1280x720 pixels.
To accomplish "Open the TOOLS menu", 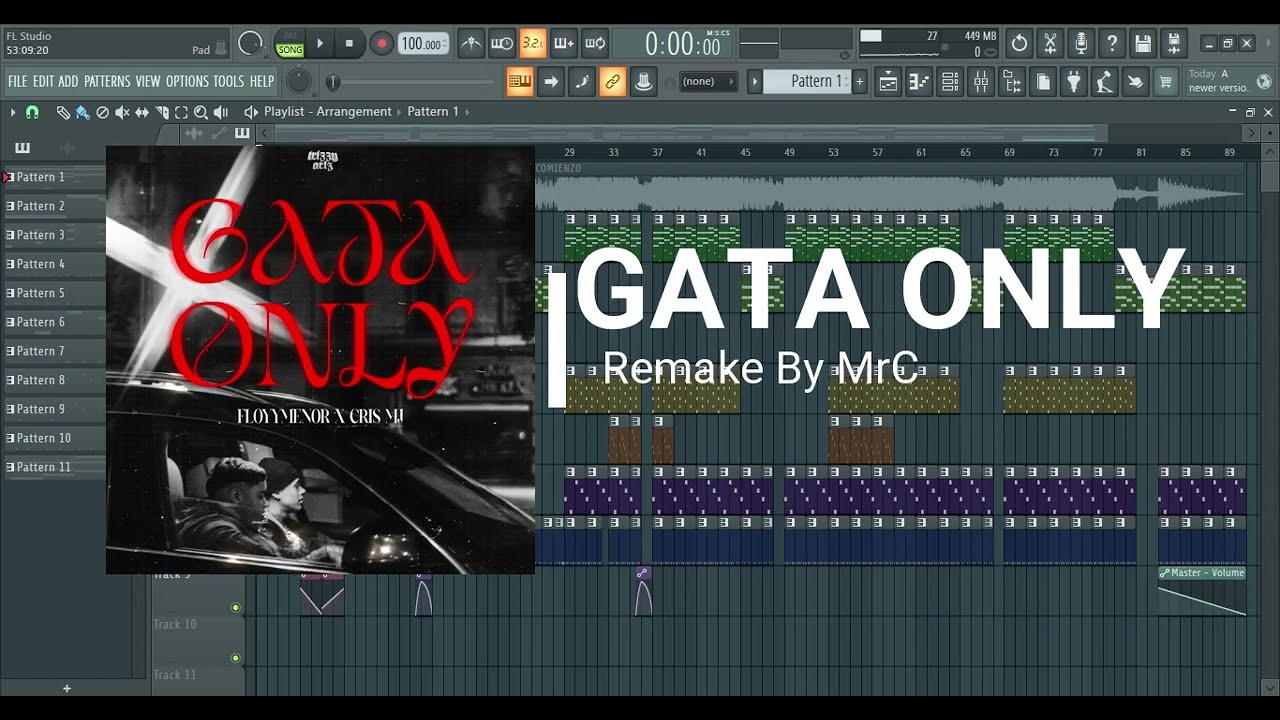I will coord(229,82).
